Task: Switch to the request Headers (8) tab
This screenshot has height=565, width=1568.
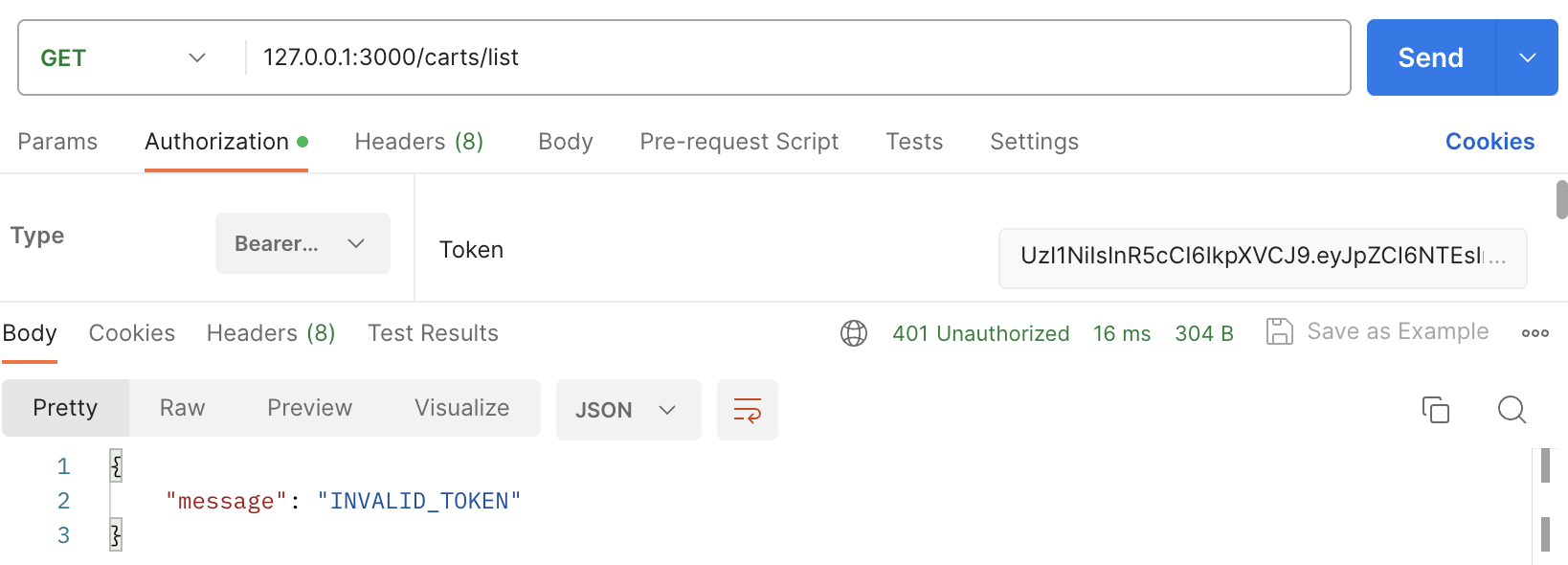Action: (418, 142)
